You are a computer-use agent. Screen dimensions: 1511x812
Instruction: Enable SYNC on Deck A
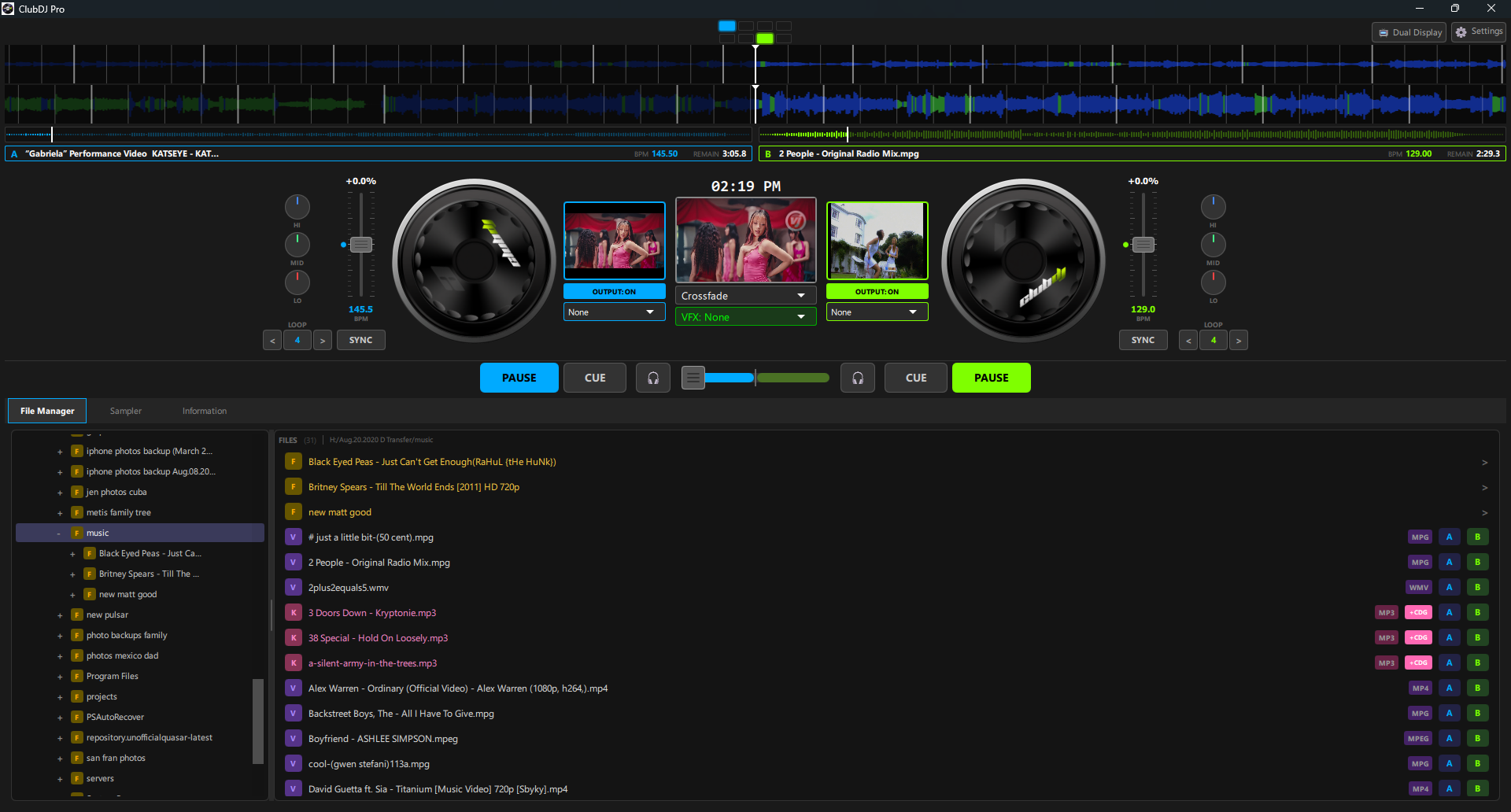point(360,339)
